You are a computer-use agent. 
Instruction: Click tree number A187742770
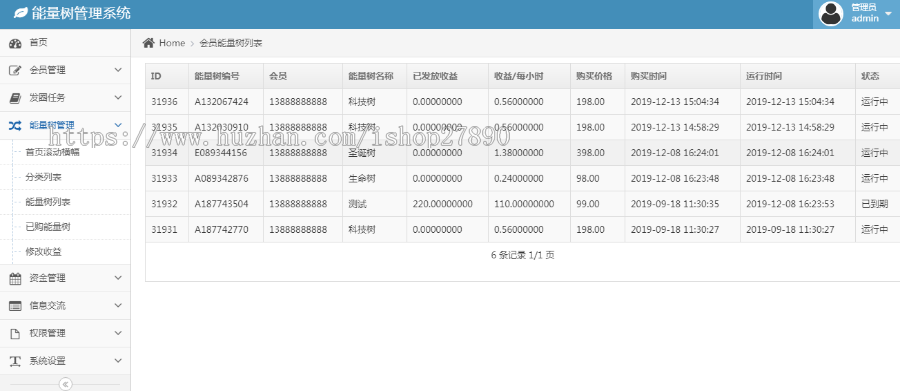pos(222,230)
